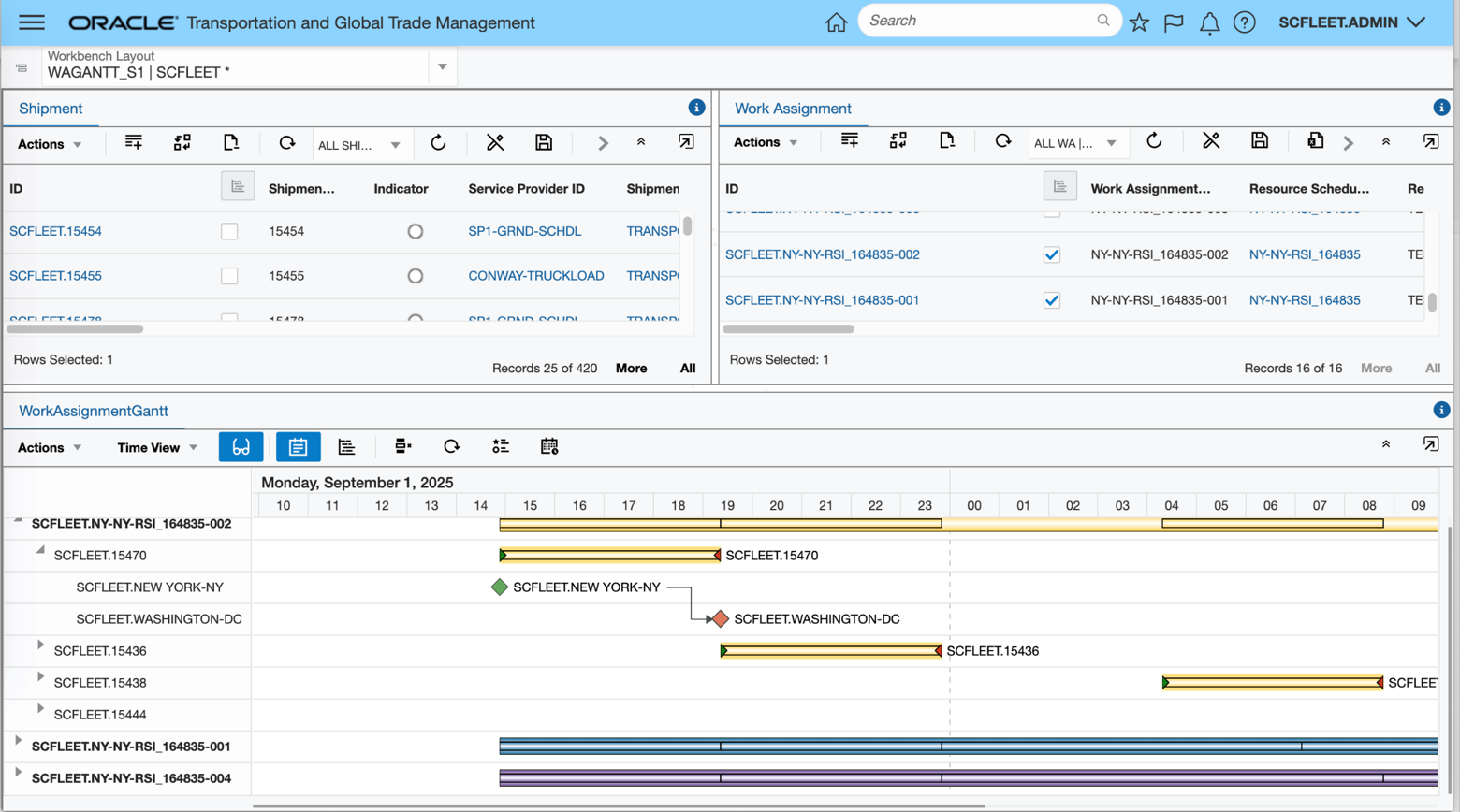Click the yellow SCFLEET.15470 Gantt bar

pos(609,556)
